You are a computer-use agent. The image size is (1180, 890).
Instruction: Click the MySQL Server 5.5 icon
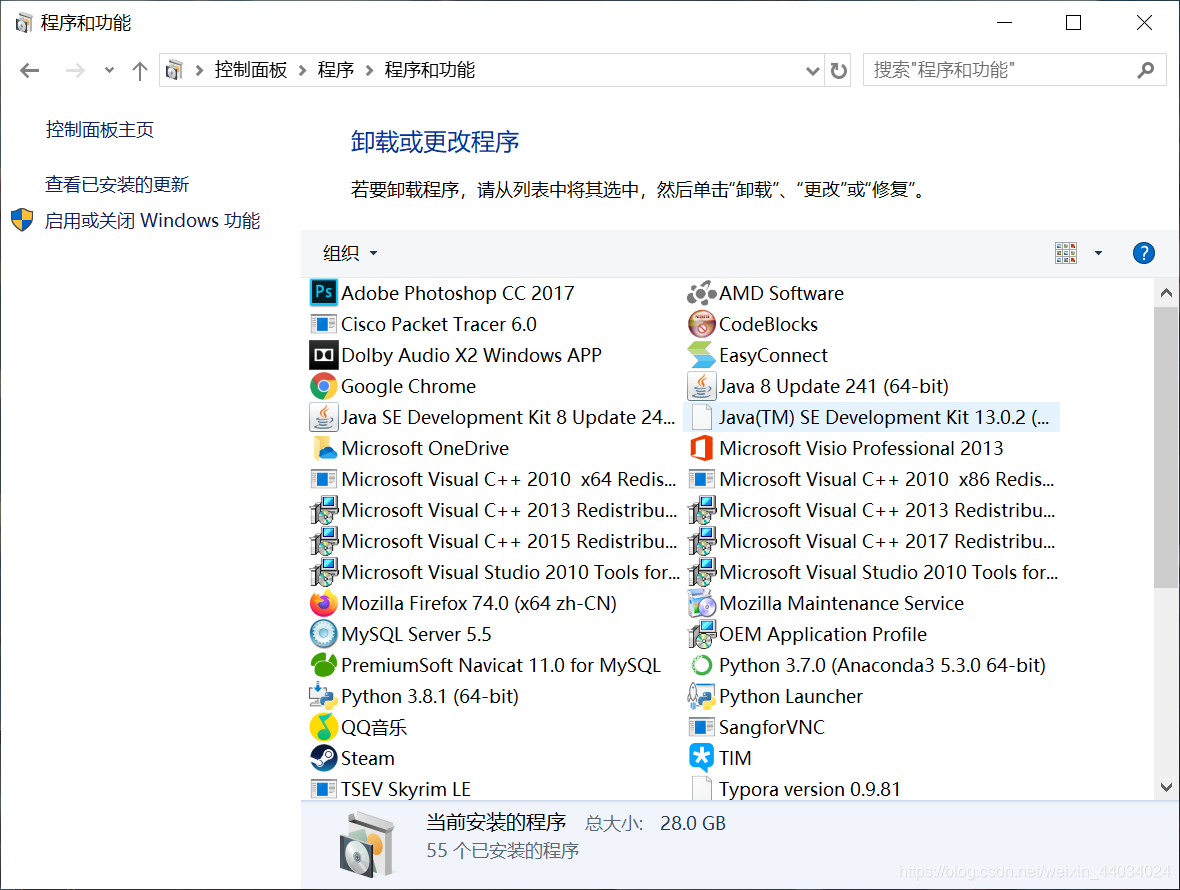click(x=324, y=634)
